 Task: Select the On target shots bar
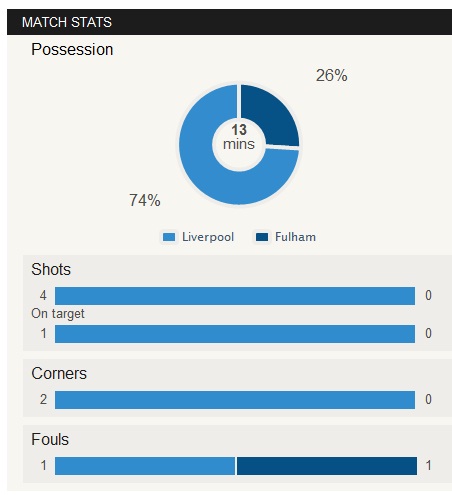click(235, 334)
